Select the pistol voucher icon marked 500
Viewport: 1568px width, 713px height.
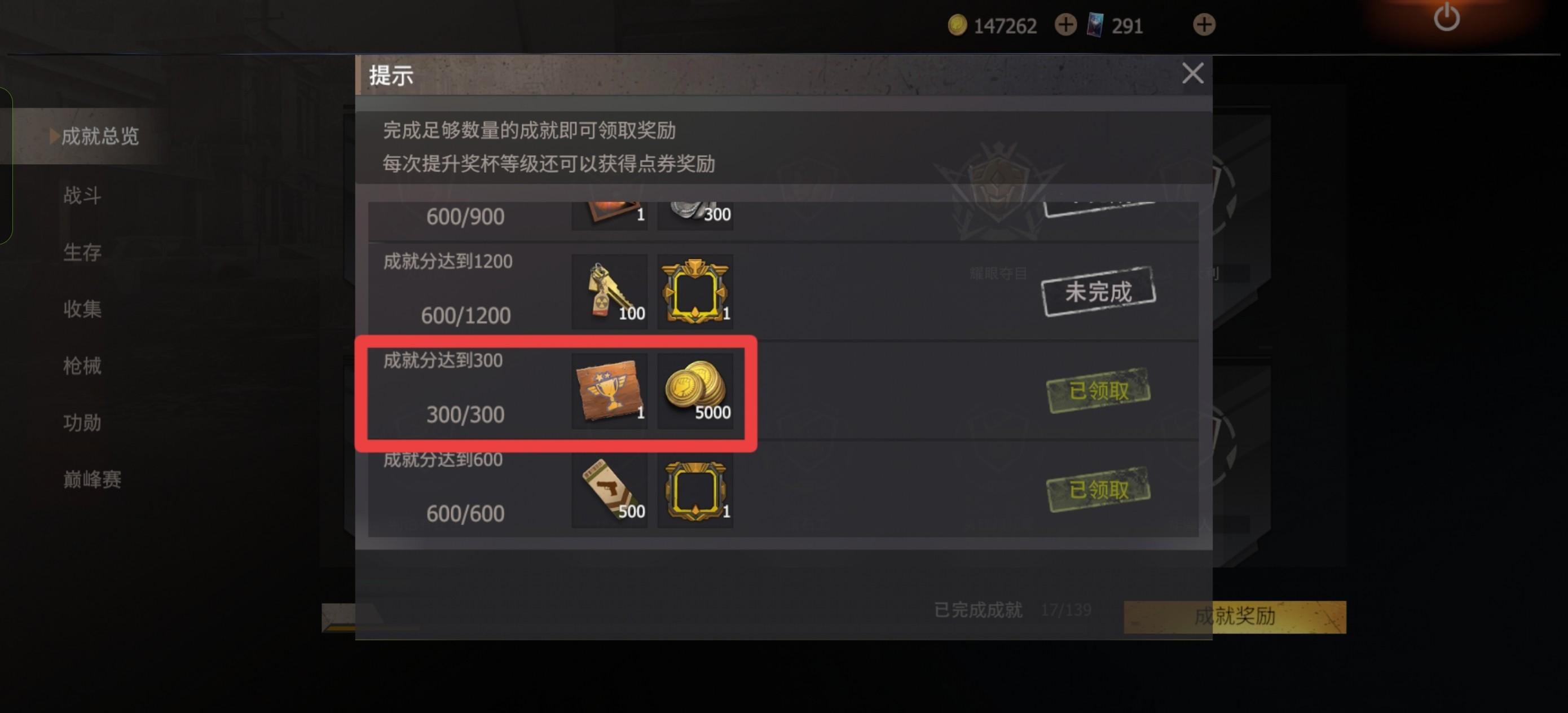pyautogui.click(x=609, y=491)
